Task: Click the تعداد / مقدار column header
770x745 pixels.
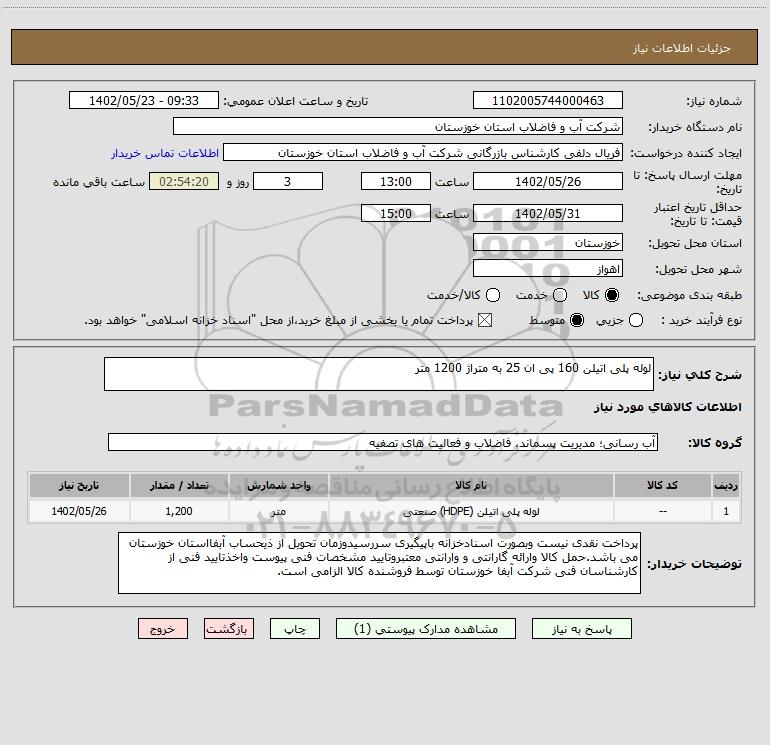Action: (x=179, y=486)
